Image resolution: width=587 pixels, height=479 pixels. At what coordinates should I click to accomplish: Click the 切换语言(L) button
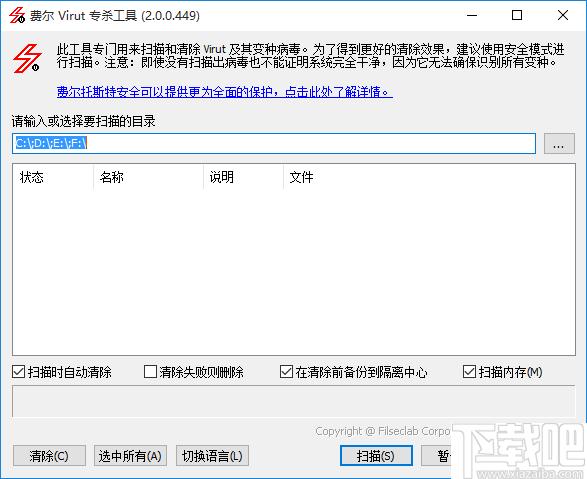click(x=212, y=456)
